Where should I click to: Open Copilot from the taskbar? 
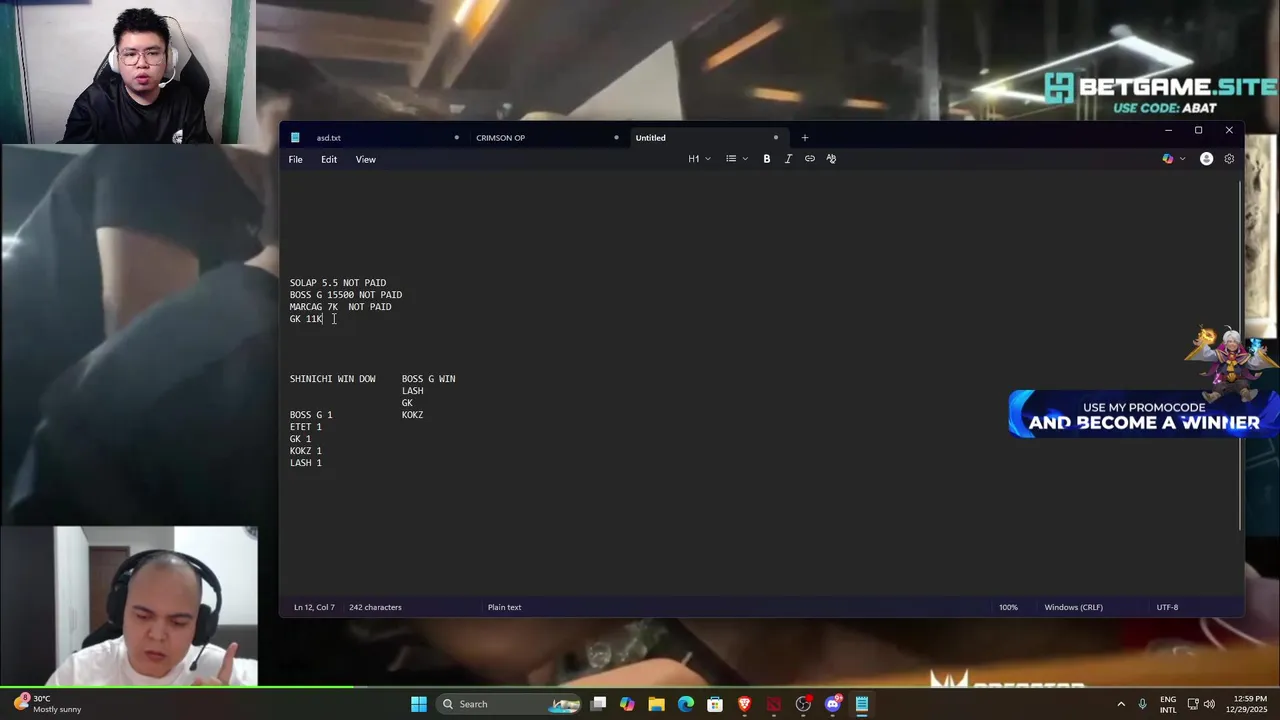point(627,704)
